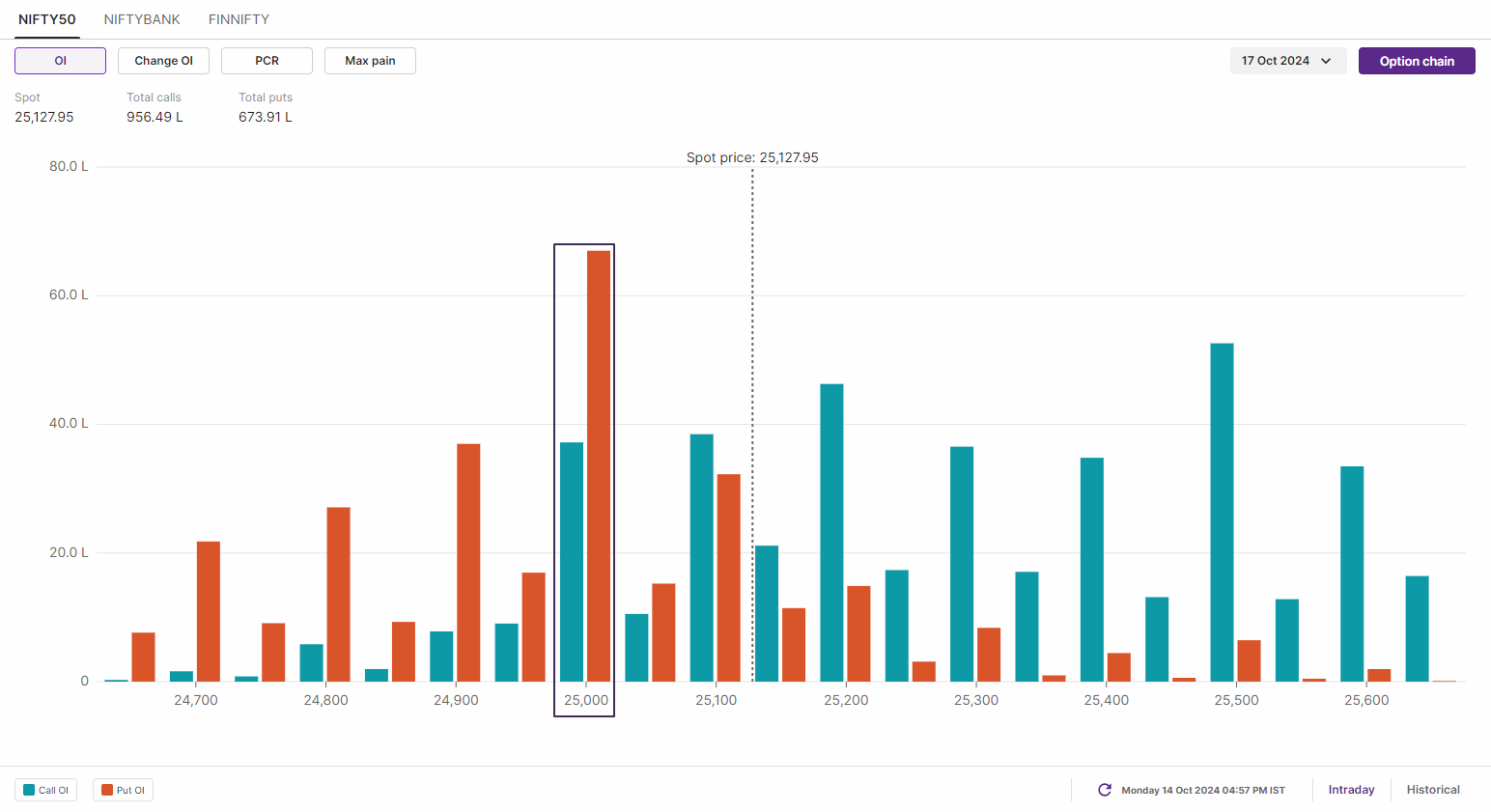Switch to Intraday mode

click(x=1351, y=790)
